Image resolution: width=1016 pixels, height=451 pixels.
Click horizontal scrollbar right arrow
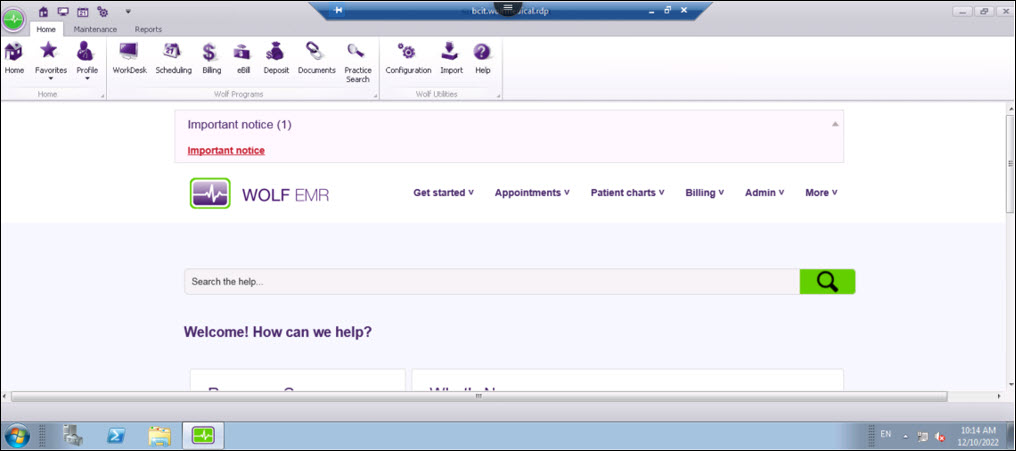click(999, 396)
